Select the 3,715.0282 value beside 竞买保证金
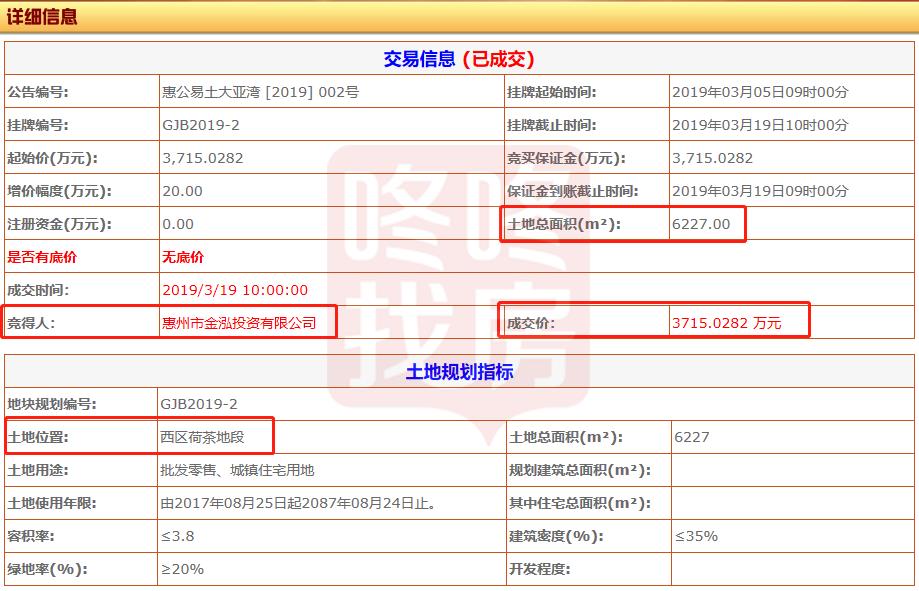This screenshot has height=591, width=919. [713, 158]
